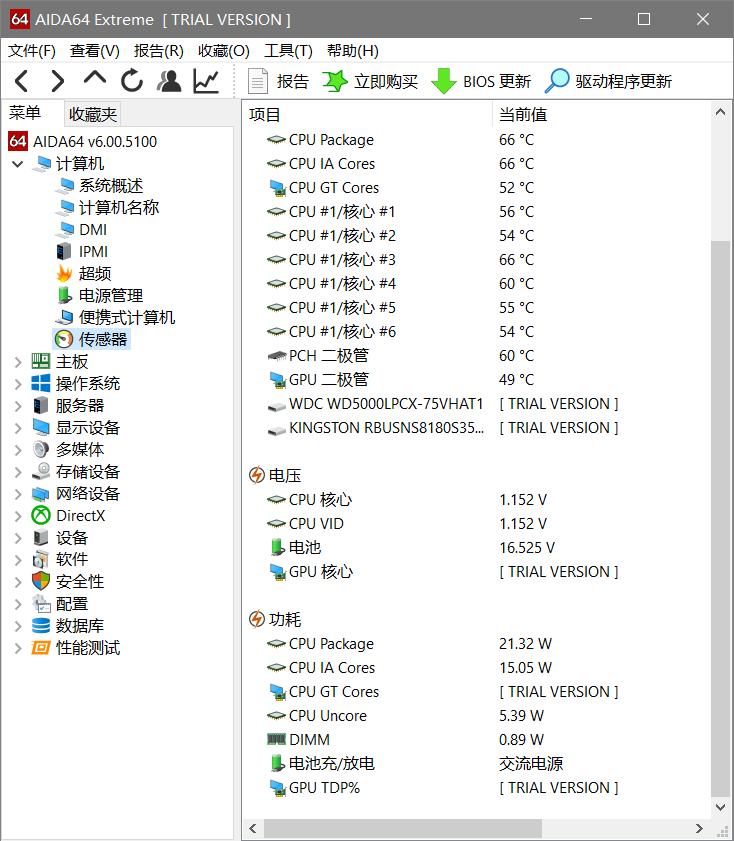Select the DMI tree item
Viewport: 734px width, 841px height.
coord(93,230)
